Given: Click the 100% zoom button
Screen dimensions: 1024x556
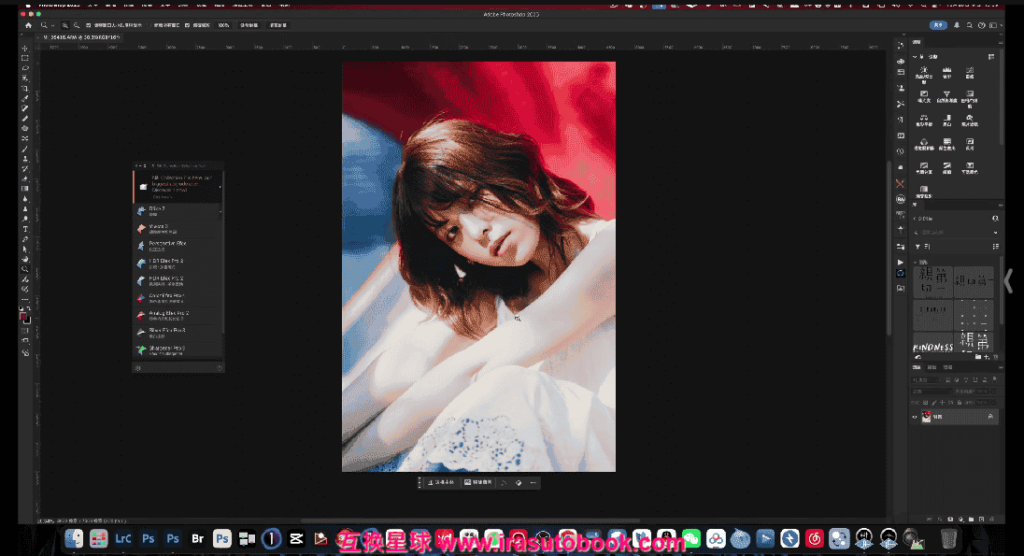Looking at the screenshot, I should (x=223, y=25).
